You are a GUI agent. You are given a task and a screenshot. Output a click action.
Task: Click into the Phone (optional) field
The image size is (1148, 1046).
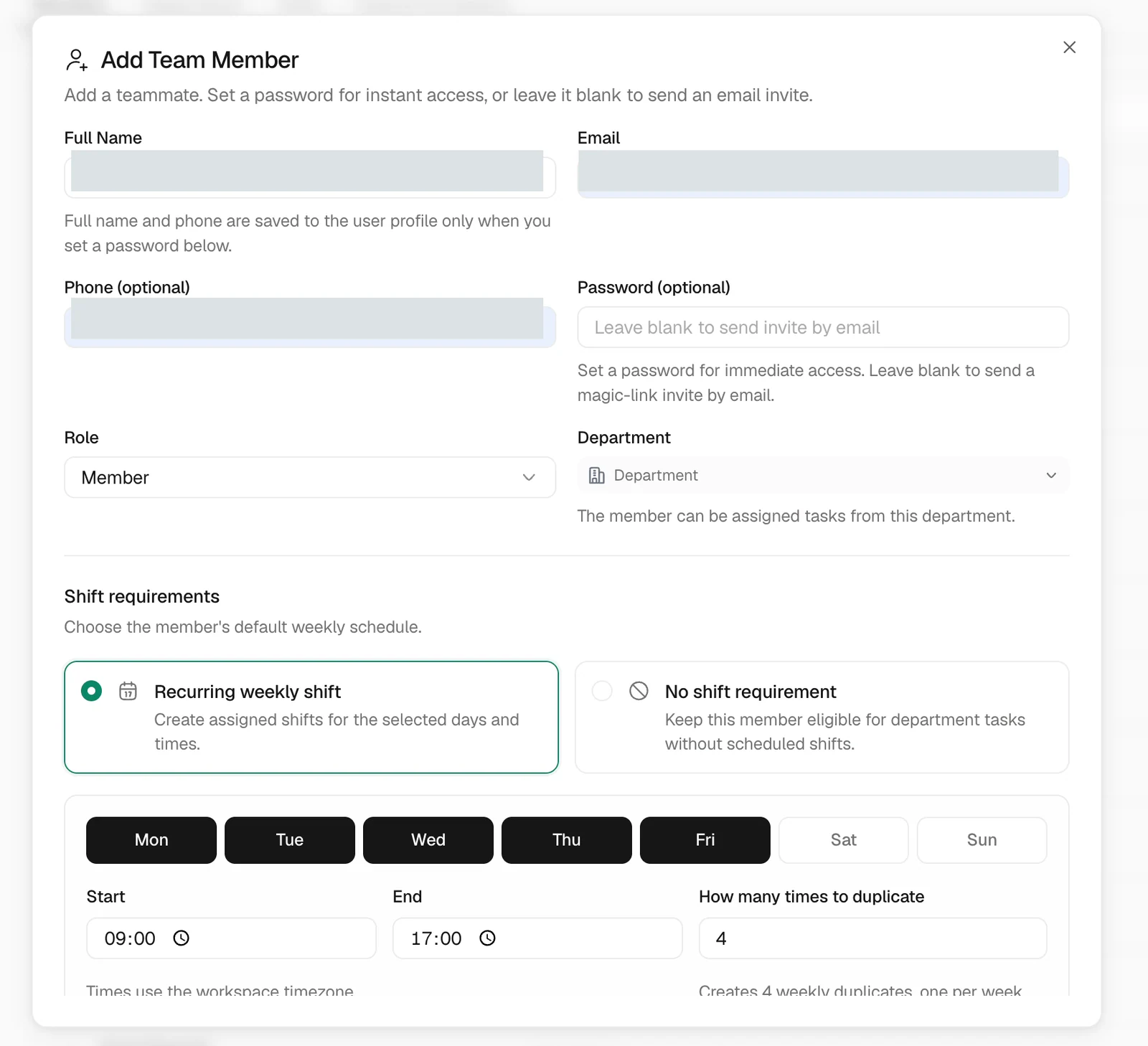pyautogui.click(x=310, y=327)
